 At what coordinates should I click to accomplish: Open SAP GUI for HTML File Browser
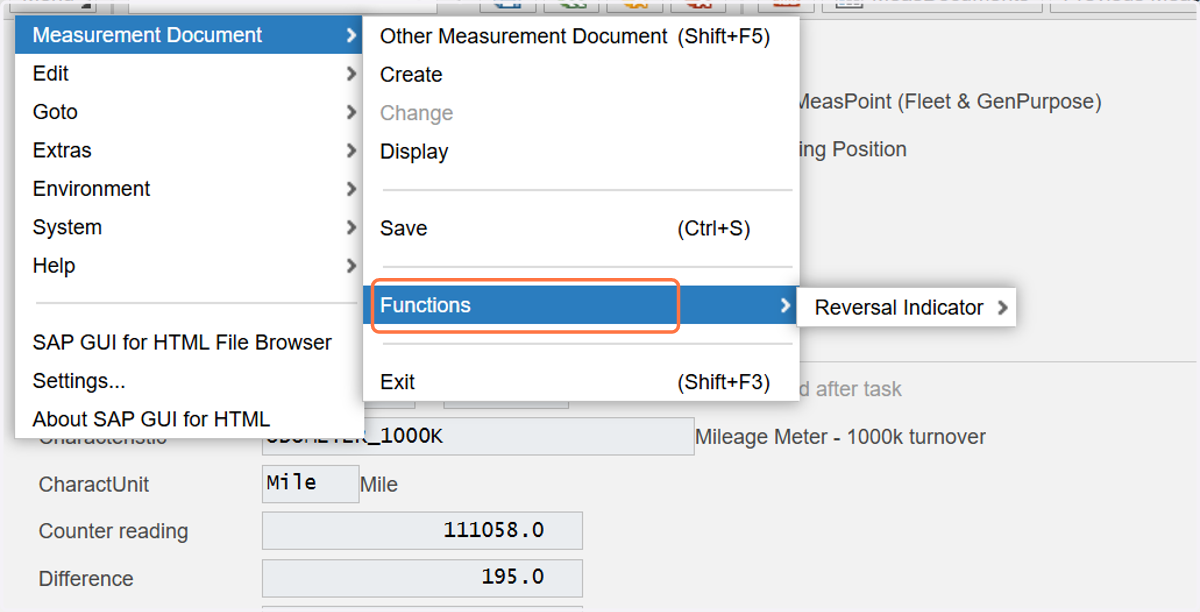(x=189, y=342)
